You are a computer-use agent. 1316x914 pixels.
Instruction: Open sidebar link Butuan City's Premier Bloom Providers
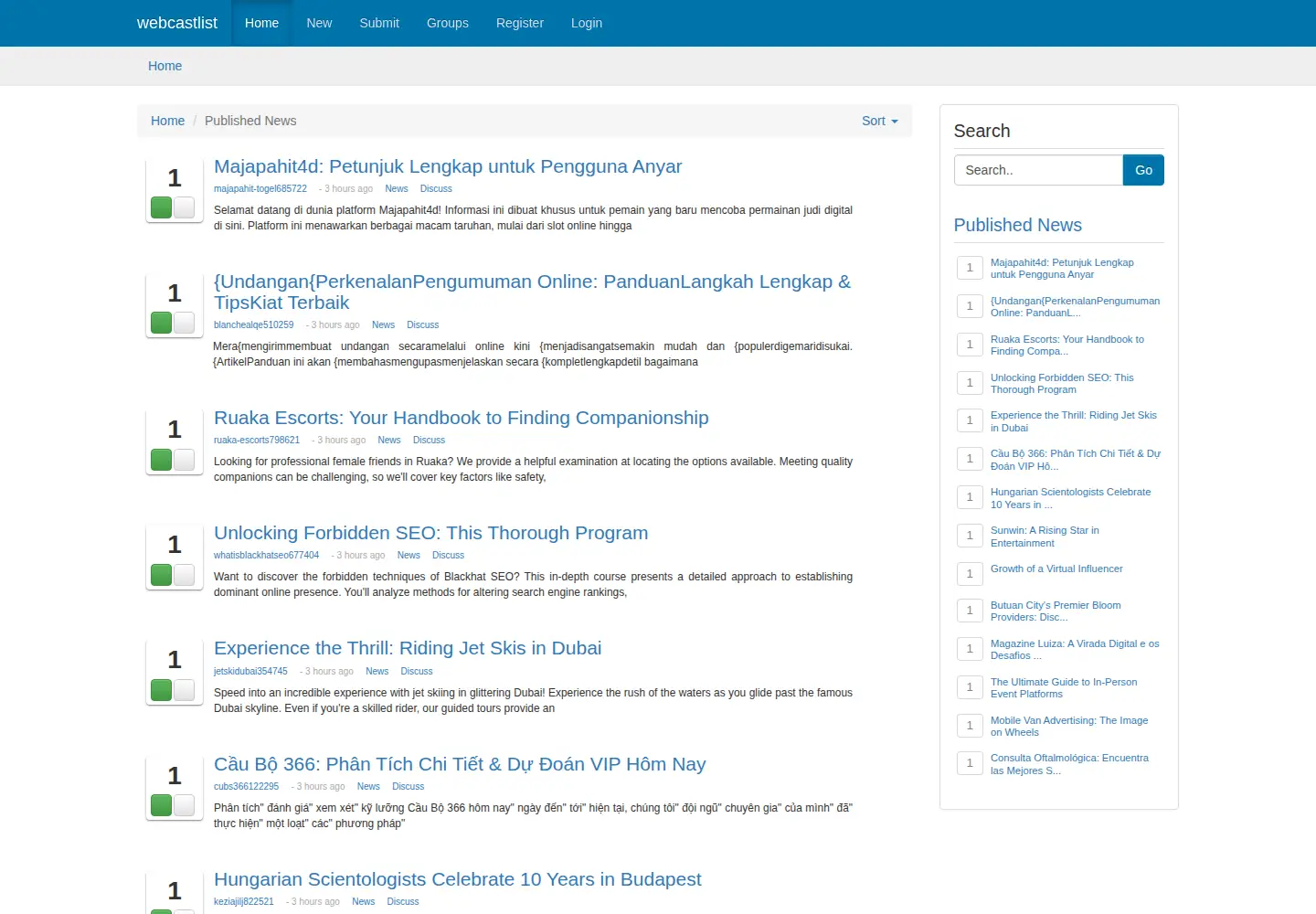[1056, 611]
